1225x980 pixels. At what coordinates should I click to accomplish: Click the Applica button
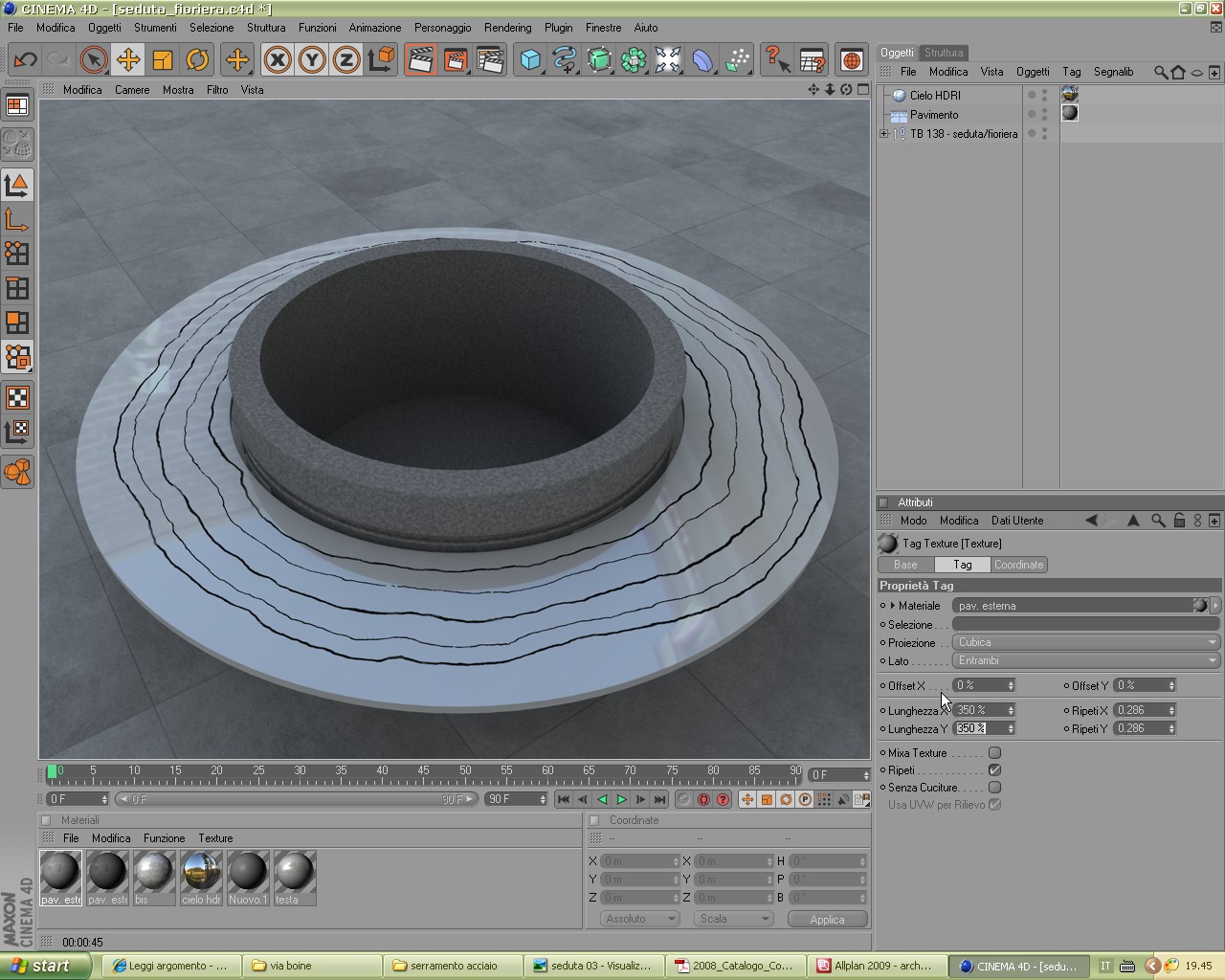click(827, 919)
